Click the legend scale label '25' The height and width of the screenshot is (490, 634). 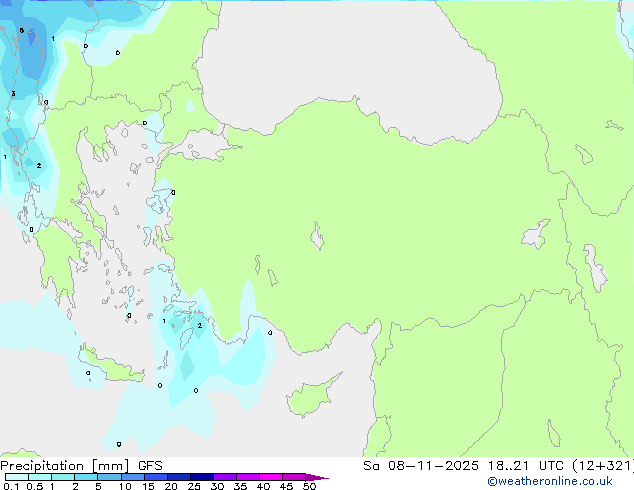pyautogui.click(x=194, y=486)
